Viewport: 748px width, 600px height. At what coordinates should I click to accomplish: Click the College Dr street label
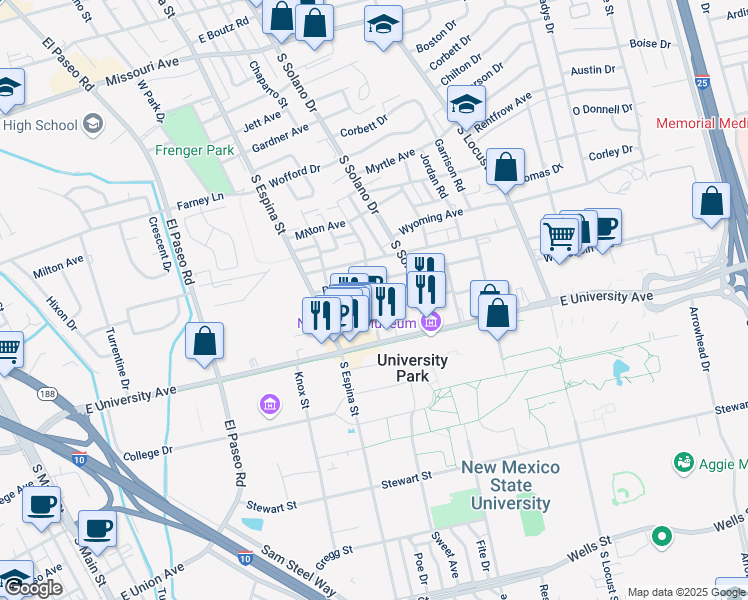(x=148, y=453)
